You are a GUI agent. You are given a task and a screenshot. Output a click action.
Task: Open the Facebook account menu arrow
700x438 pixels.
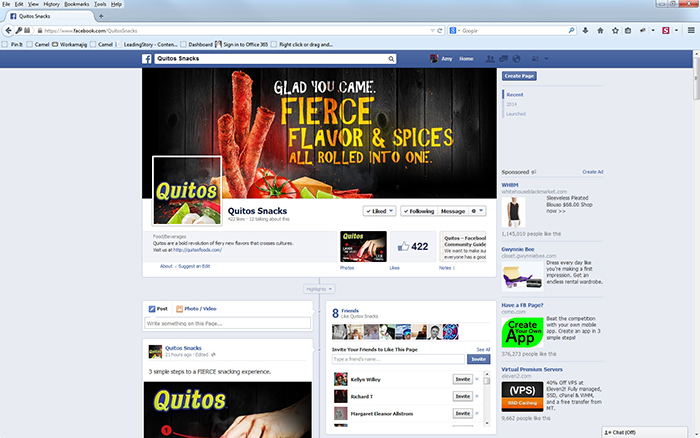click(546, 58)
